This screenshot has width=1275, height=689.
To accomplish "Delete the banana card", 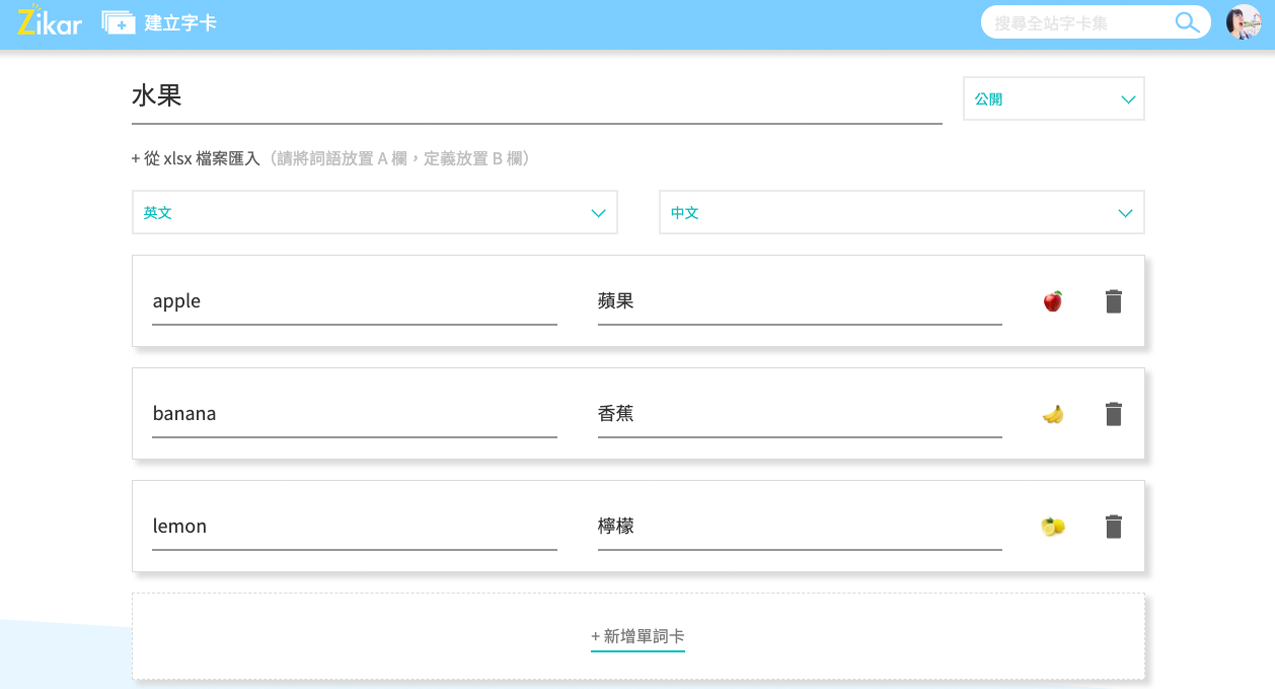I will pos(1113,414).
